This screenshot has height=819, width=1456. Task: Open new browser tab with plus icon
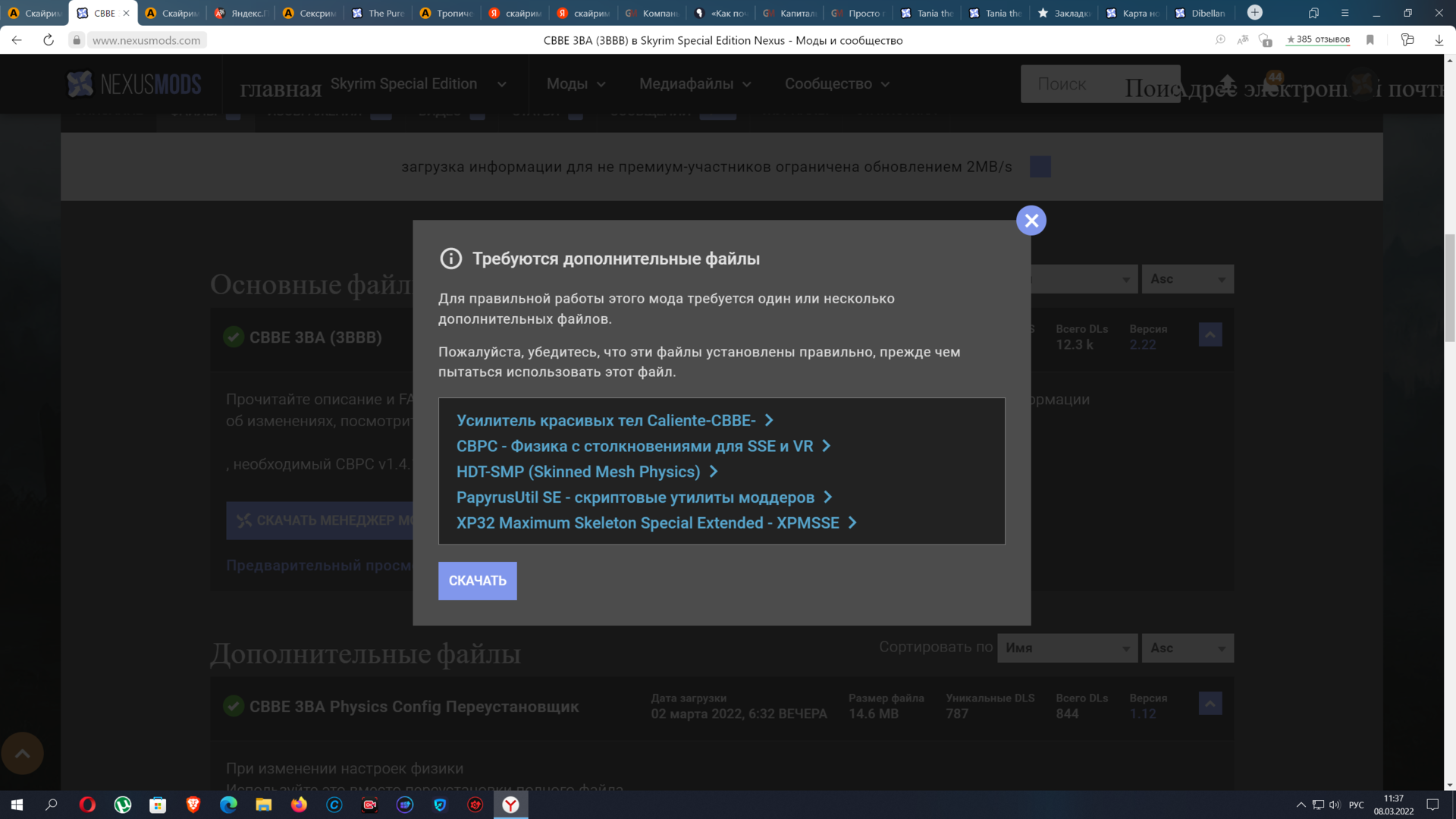[x=1255, y=13]
